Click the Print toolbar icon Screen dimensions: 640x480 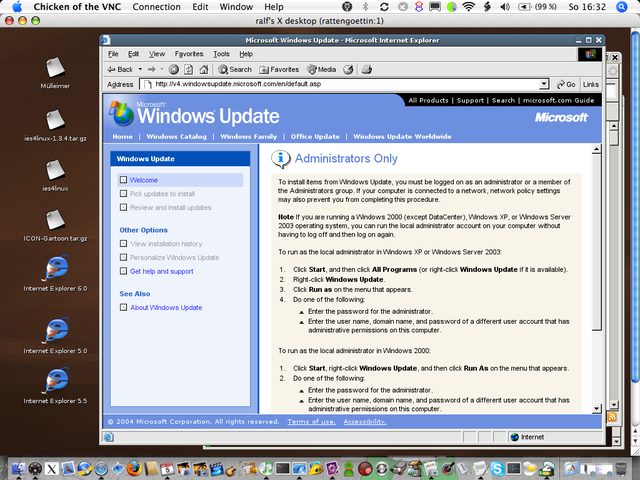pyautogui.click(x=367, y=69)
